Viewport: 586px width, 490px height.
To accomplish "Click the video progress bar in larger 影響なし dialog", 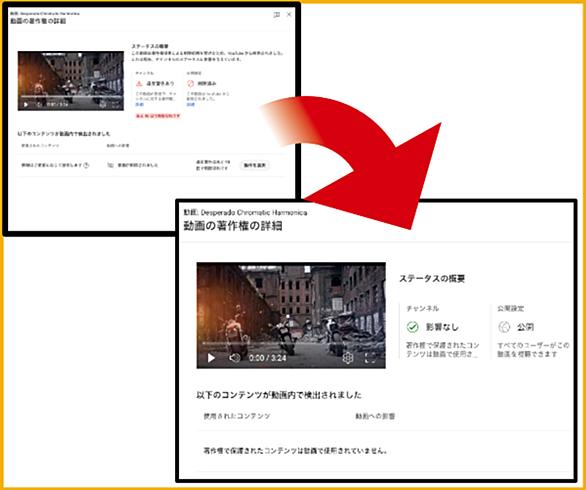I will click(291, 344).
